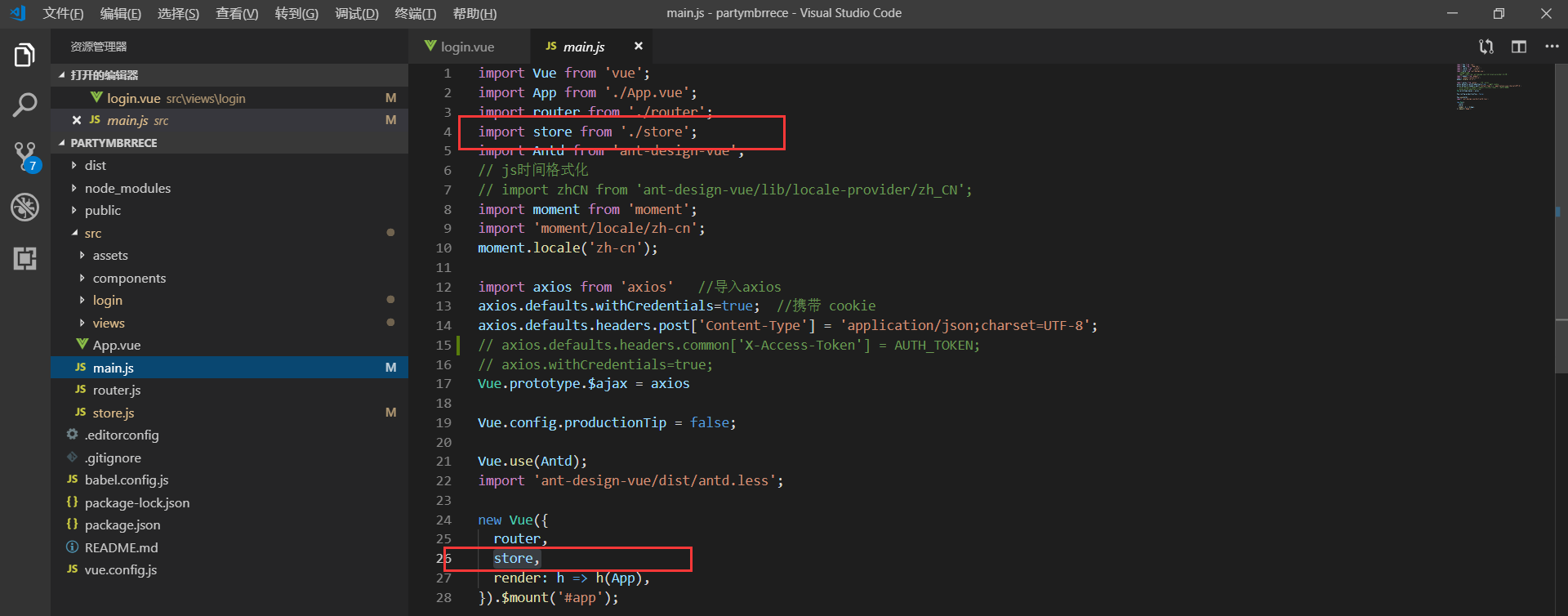The height and width of the screenshot is (616, 1568).
Task: Open the Search view in activity bar
Action: point(24,105)
